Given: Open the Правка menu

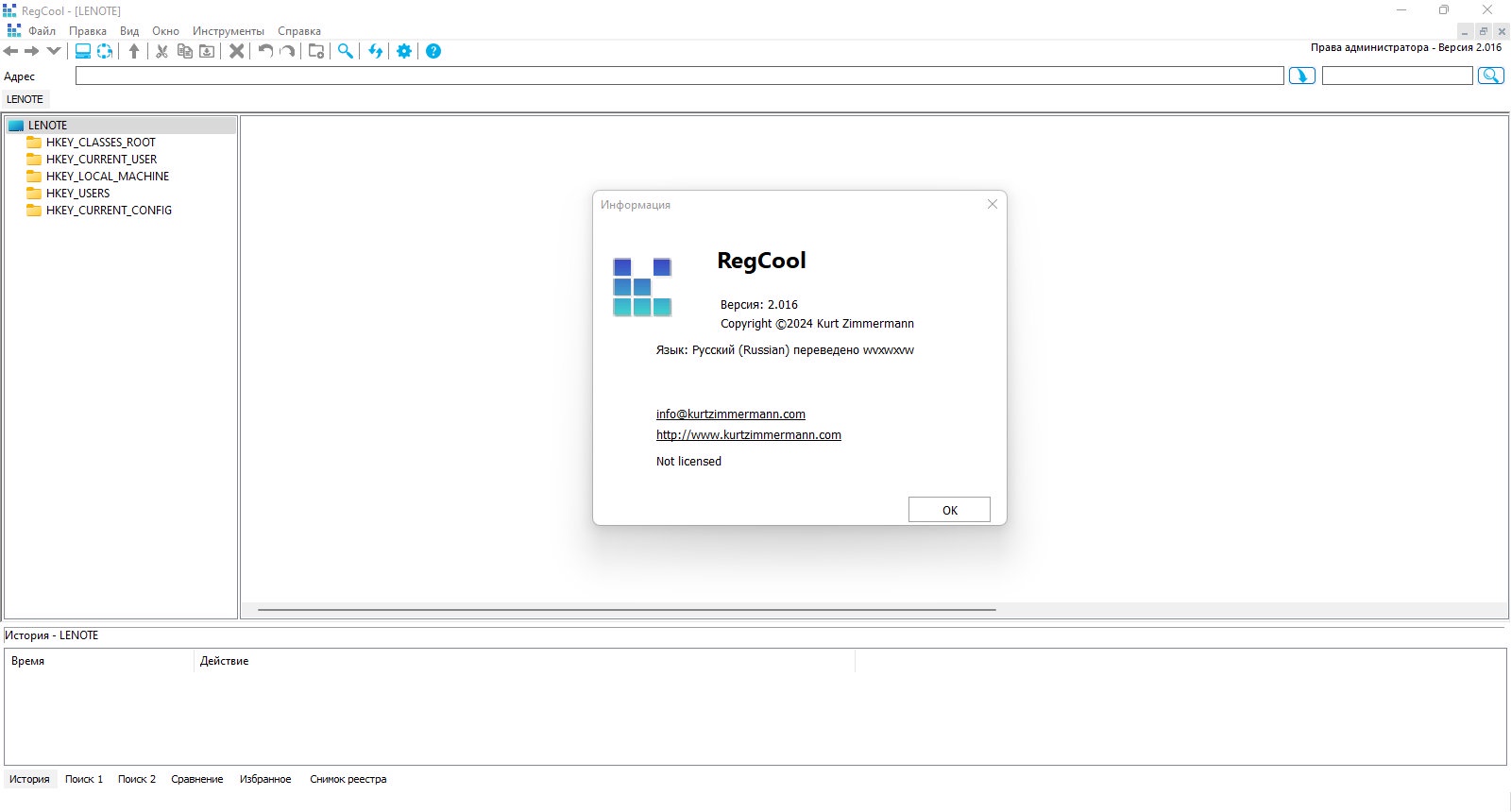Looking at the screenshot, I should (x=88, y=31).
